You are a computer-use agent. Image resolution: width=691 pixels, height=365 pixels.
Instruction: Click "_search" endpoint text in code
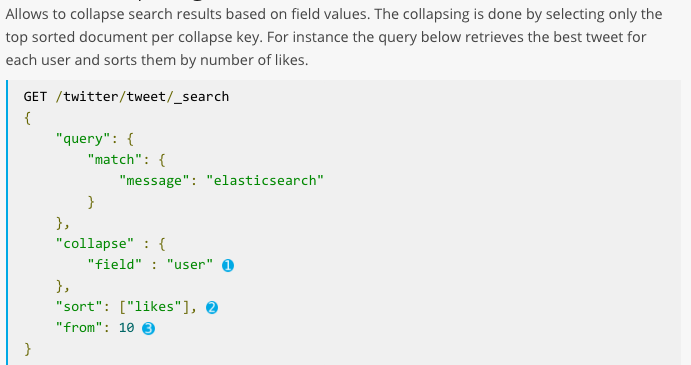point(201,97)
